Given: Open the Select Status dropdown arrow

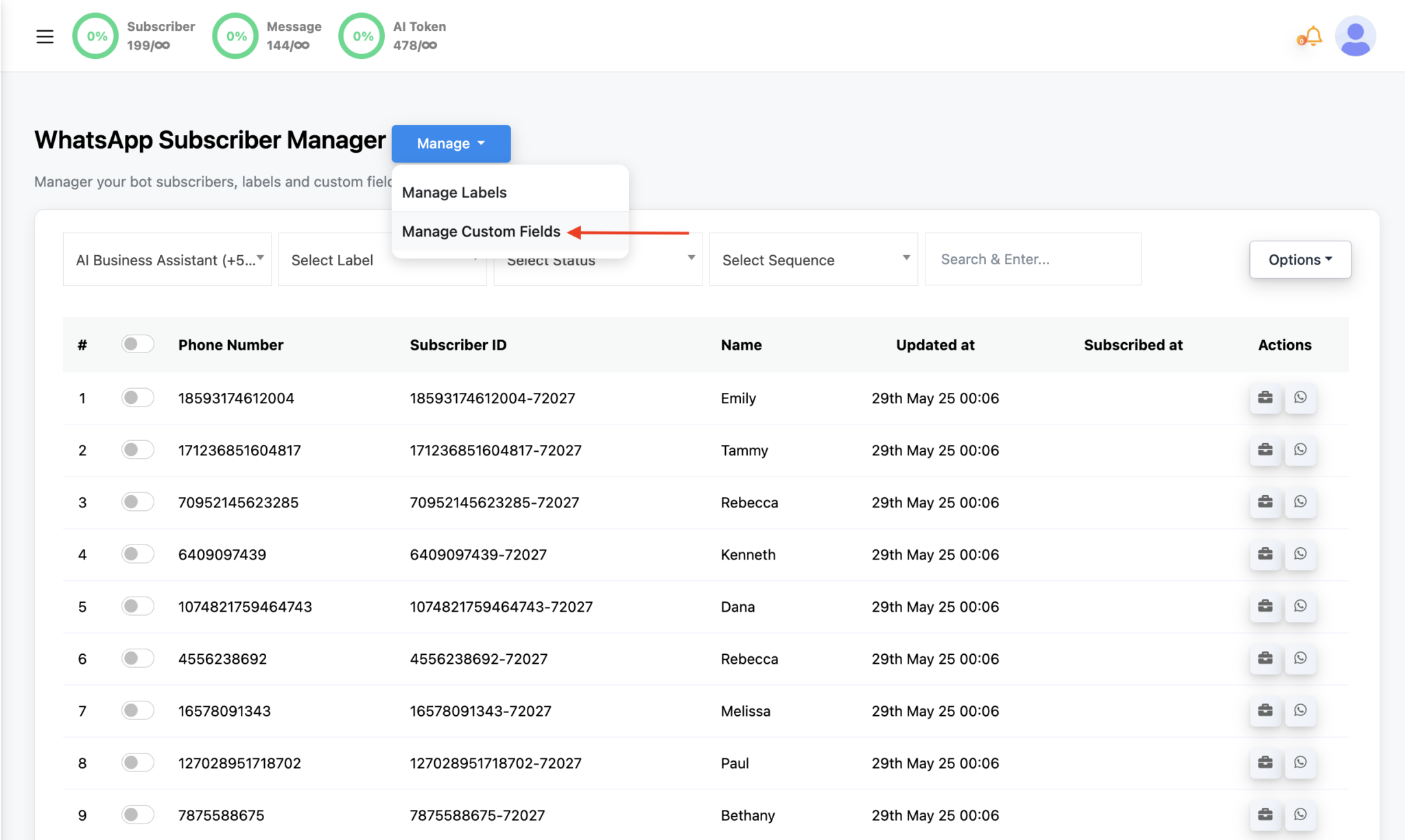Looking at the screenshot, I should click(691, 258).
